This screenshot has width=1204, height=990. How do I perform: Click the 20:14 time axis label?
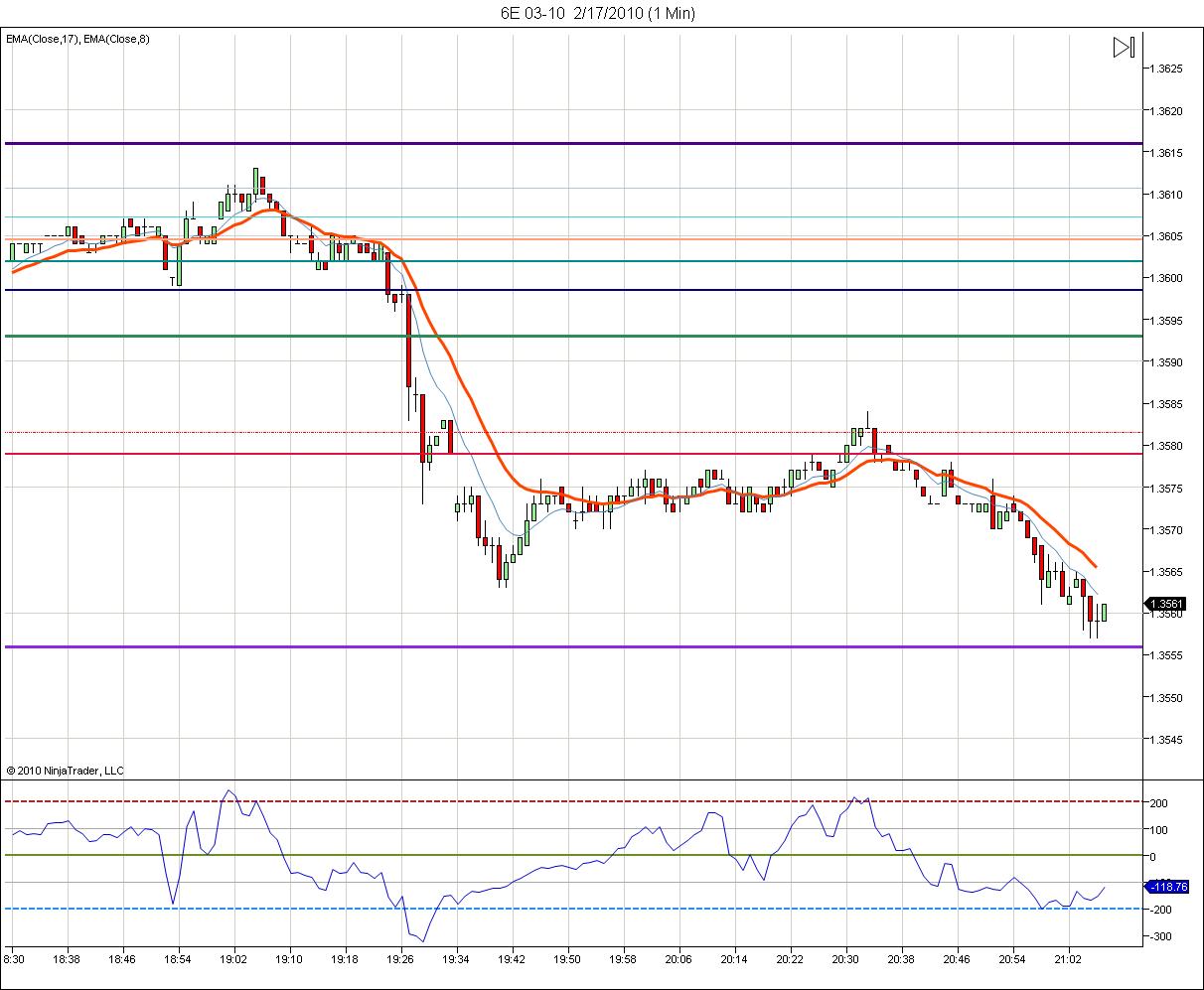click(x=734, y=960)
